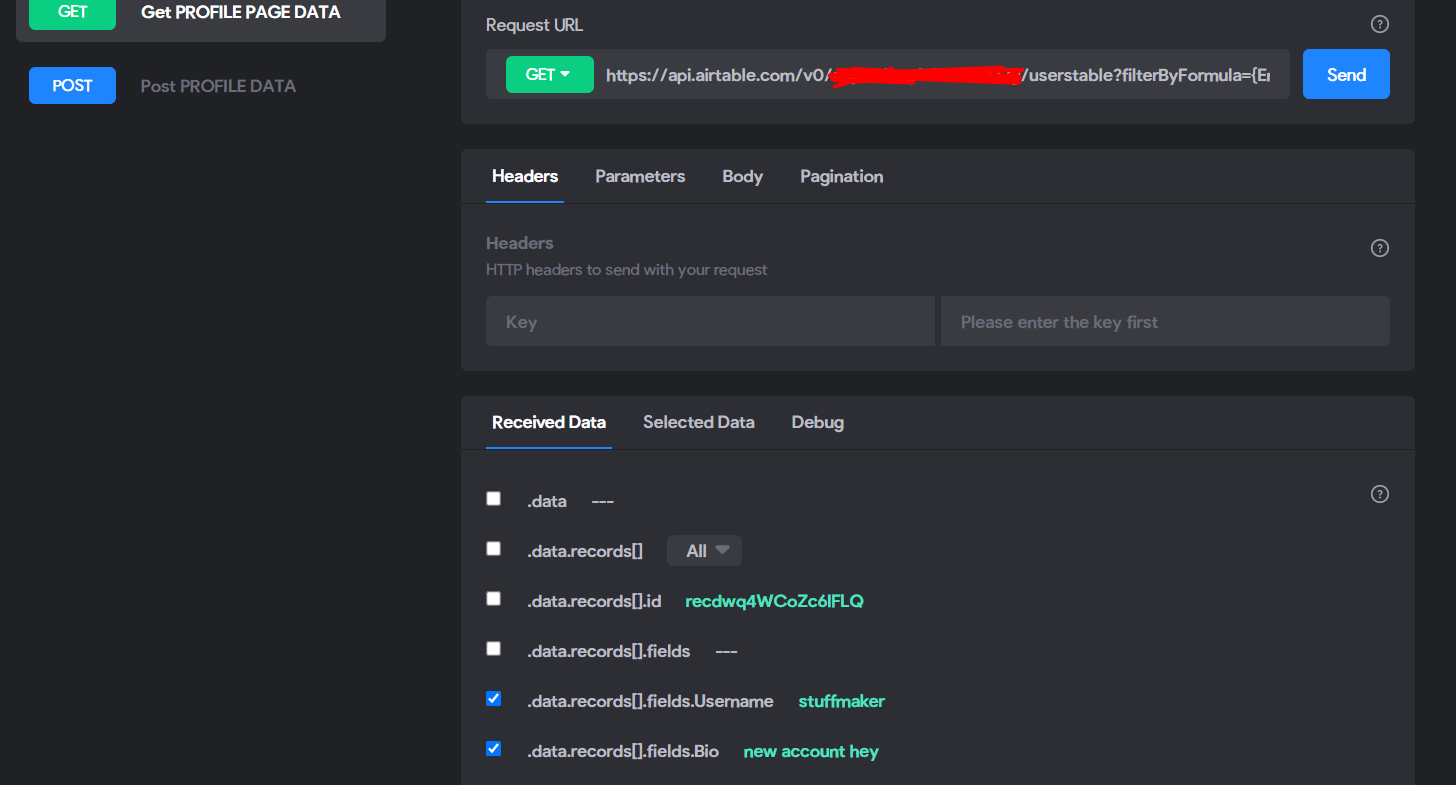Click the .data.records[].fields.Bio label
Image resolution: width=1456 pixels, height=785 pixels.
coord(623,751)
